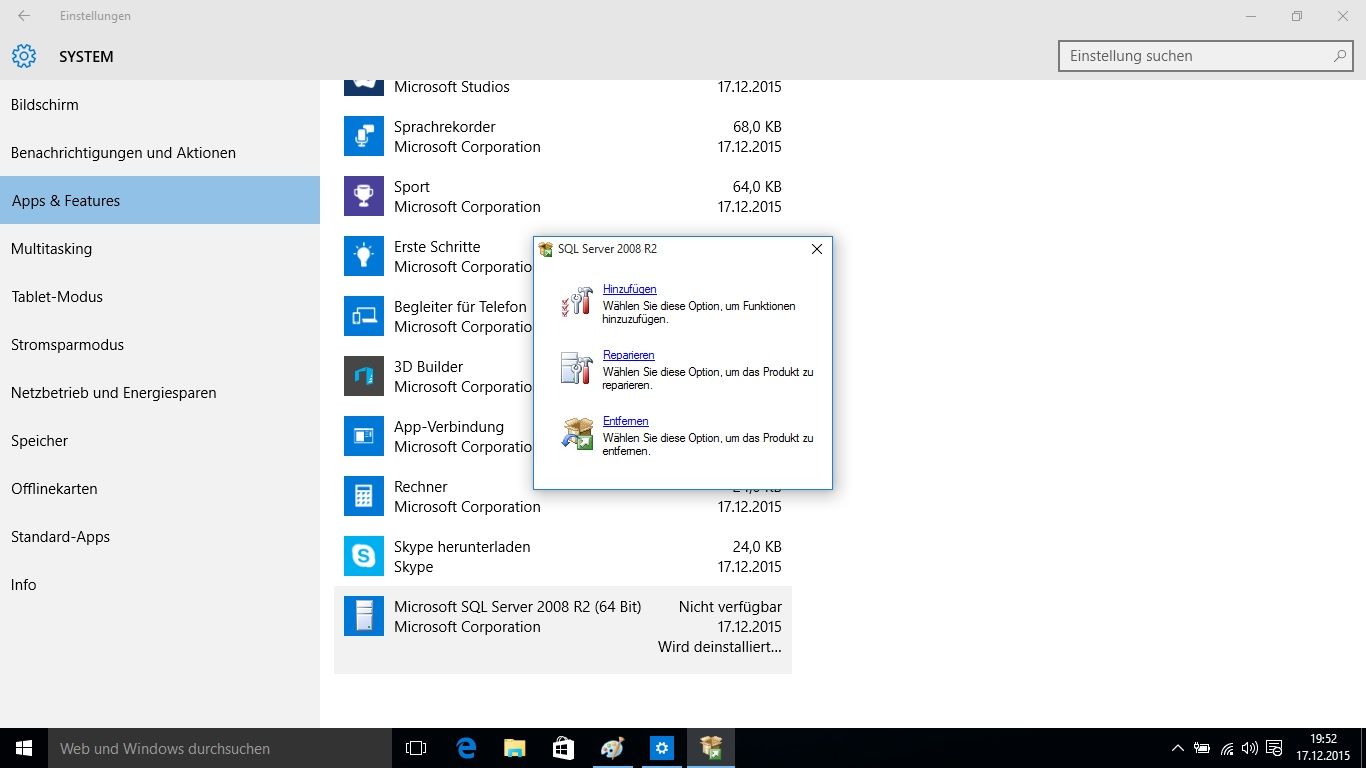Open the Info settings page
The image size is (1366, 768).
[x=160, y=585]
